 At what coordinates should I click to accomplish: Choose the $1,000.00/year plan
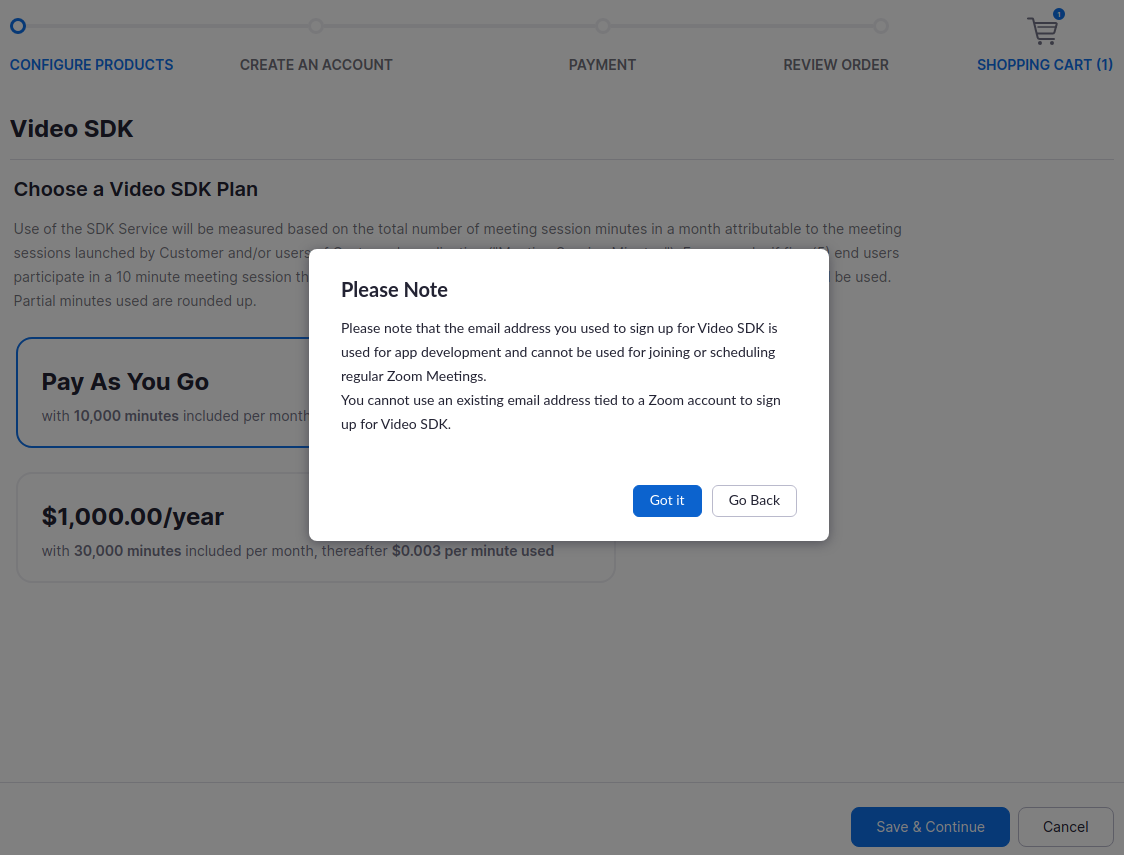(x=315, y=527)
